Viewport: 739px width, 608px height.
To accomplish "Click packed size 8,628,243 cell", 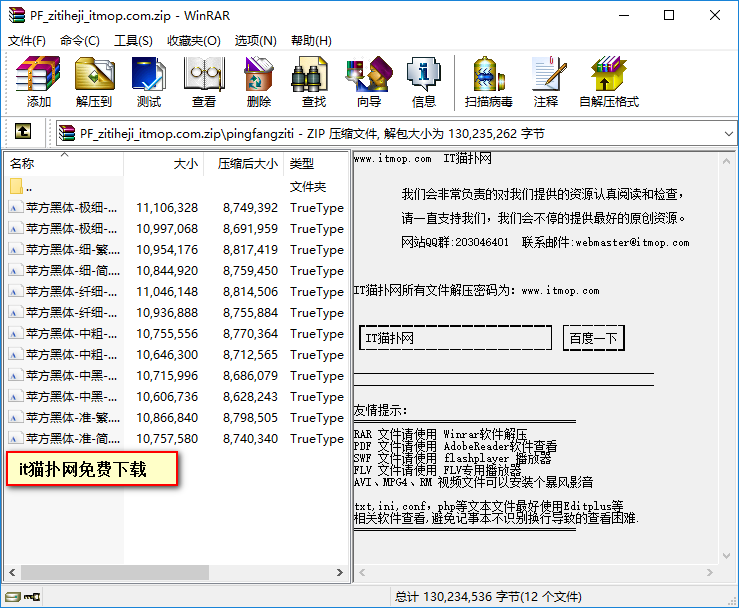I will coord(250,396).
